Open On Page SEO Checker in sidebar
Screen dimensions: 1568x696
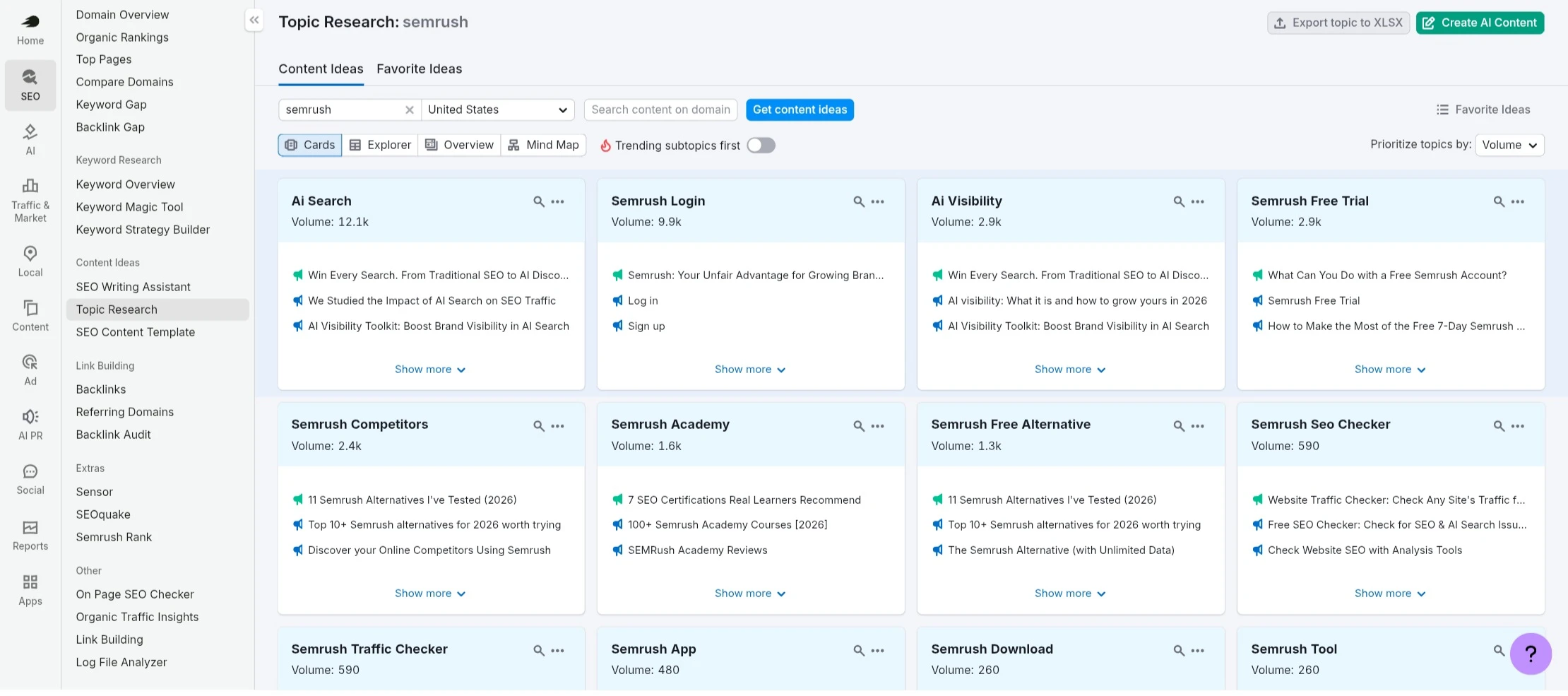[x=134, y=594]
